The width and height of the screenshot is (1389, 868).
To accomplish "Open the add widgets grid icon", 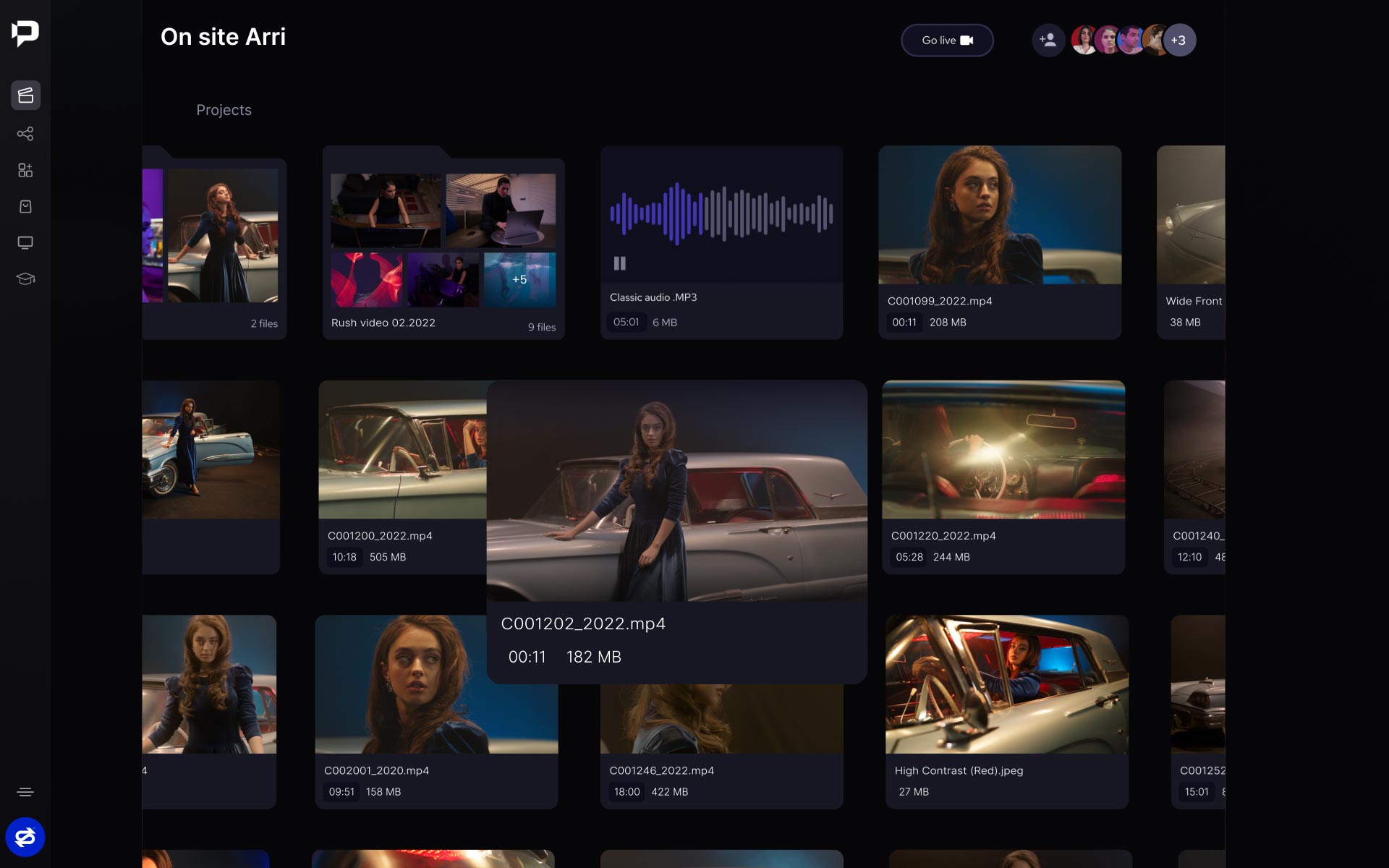I will (25, 170).
